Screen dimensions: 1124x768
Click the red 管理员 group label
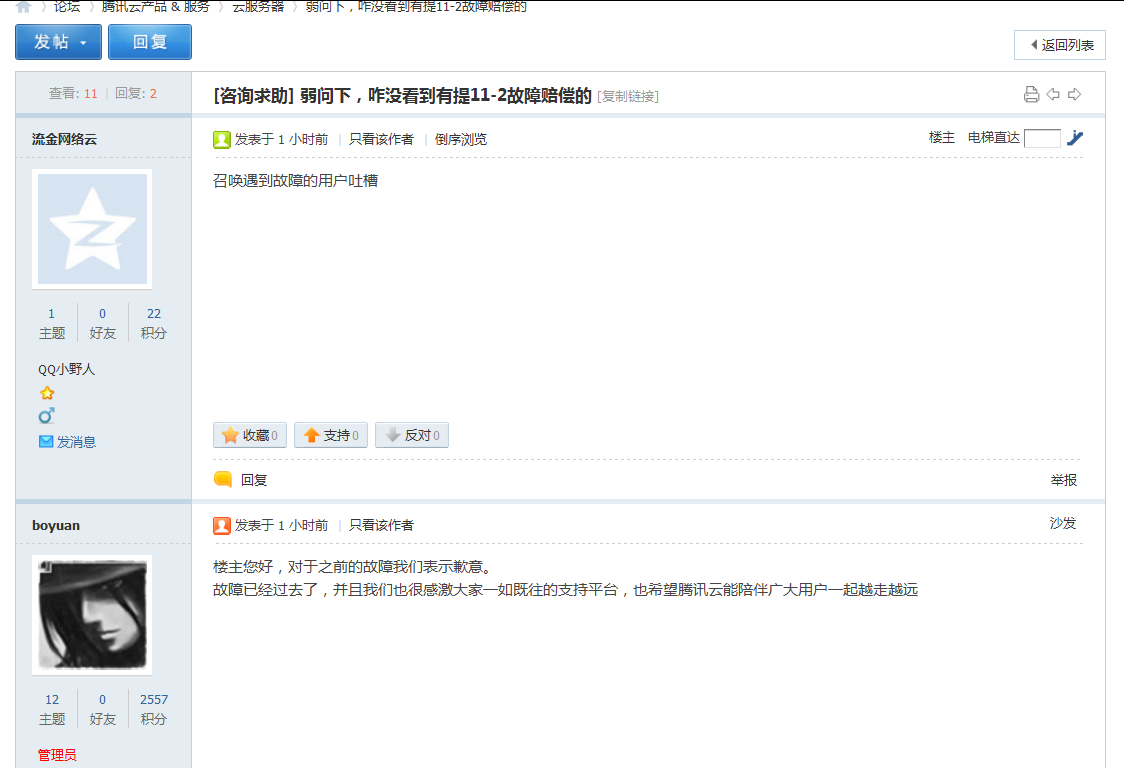(57, 755)
